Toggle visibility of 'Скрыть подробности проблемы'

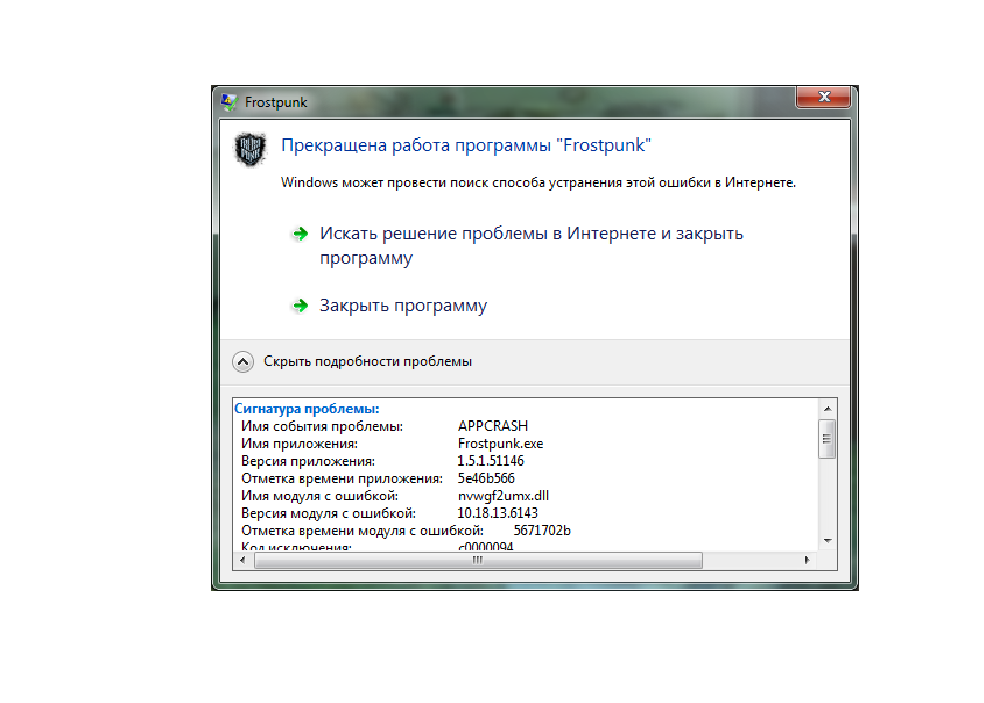[x=370, y=361]
